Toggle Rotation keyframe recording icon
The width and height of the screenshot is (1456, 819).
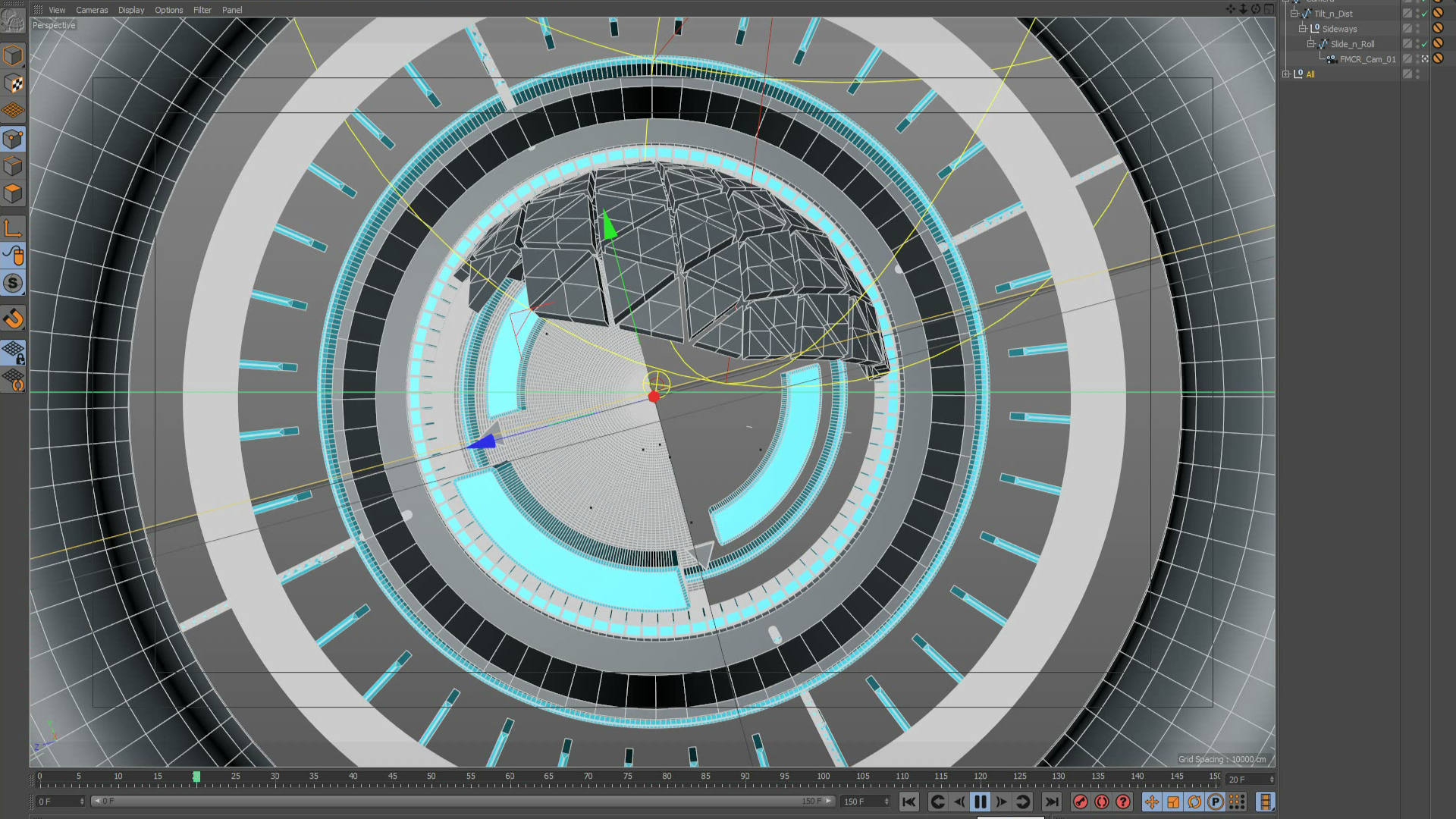(x=1194, y=802)
